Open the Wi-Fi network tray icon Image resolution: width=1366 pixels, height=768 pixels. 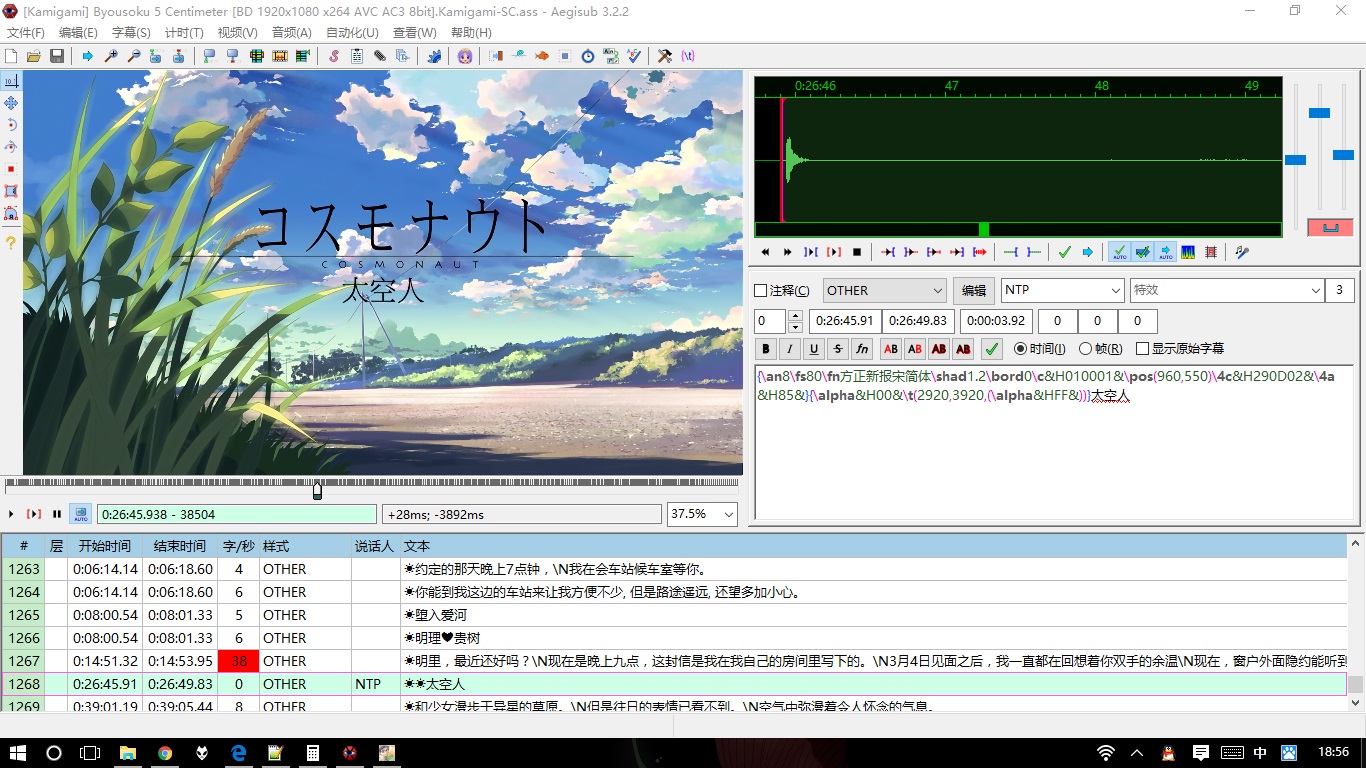click(x=1106, y=752)
